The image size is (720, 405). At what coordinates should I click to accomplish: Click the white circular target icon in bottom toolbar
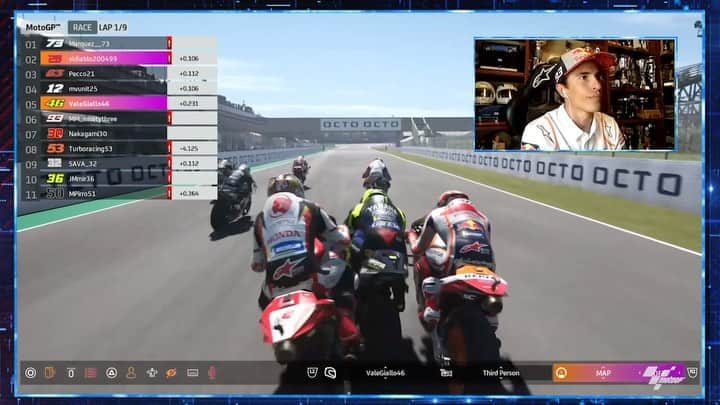(30, 373)
